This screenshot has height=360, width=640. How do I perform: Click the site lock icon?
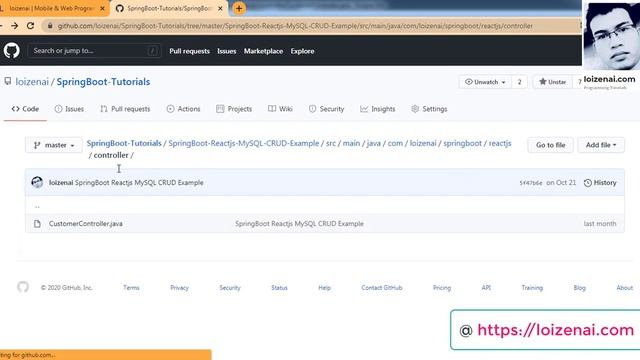pos(50,26)
